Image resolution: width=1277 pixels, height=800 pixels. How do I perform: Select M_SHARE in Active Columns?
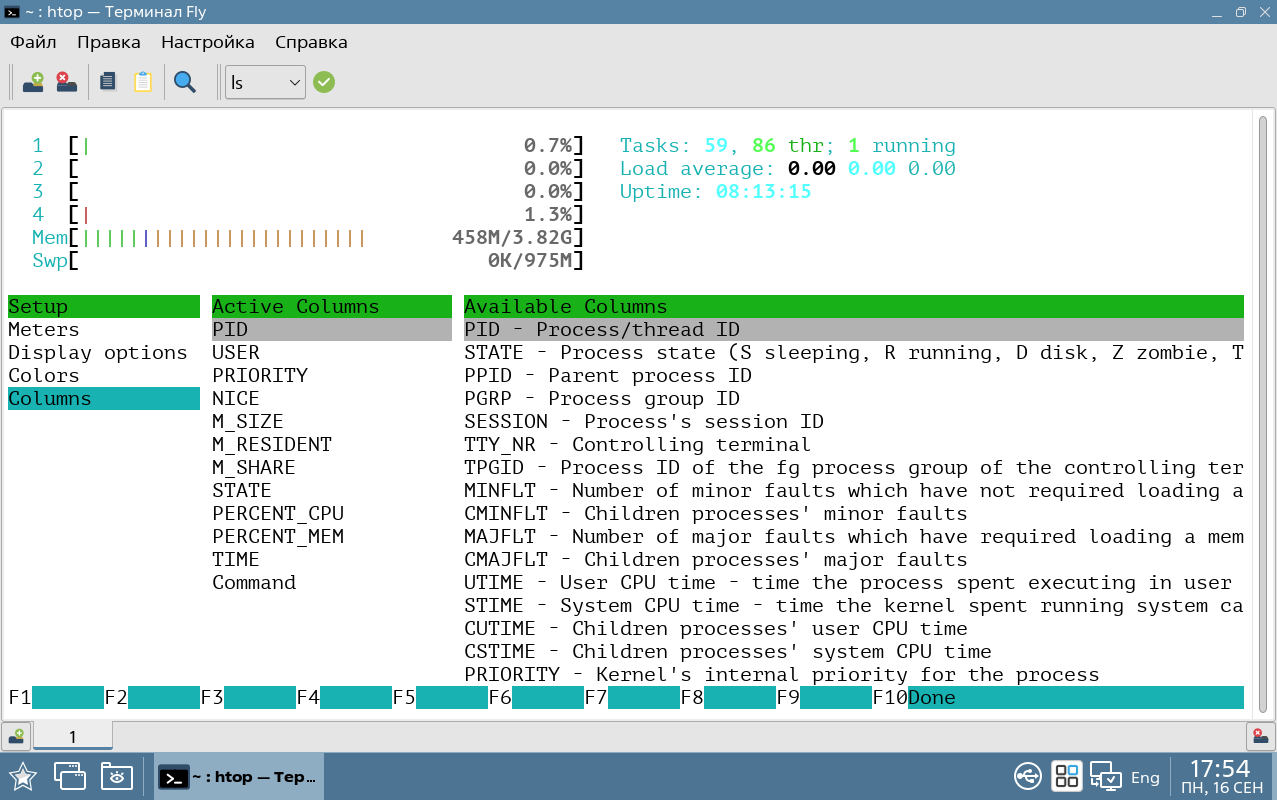[332, 468]
